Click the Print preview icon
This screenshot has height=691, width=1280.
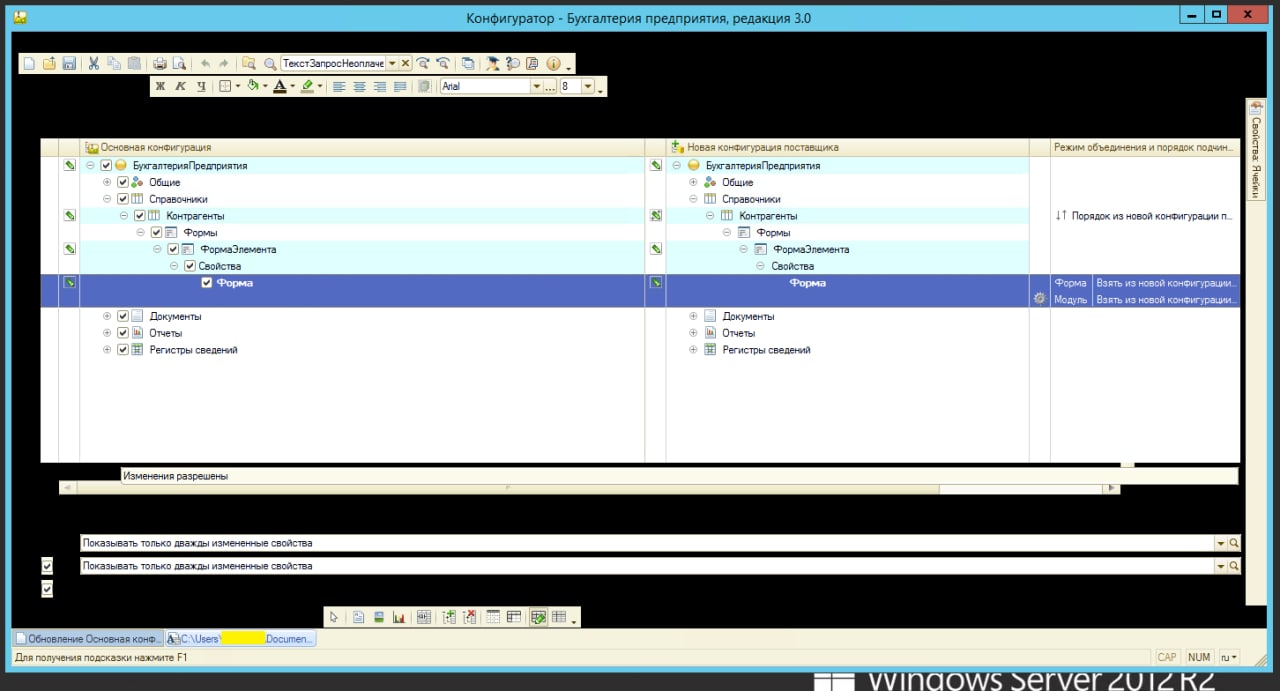click(x=179, y=63)
